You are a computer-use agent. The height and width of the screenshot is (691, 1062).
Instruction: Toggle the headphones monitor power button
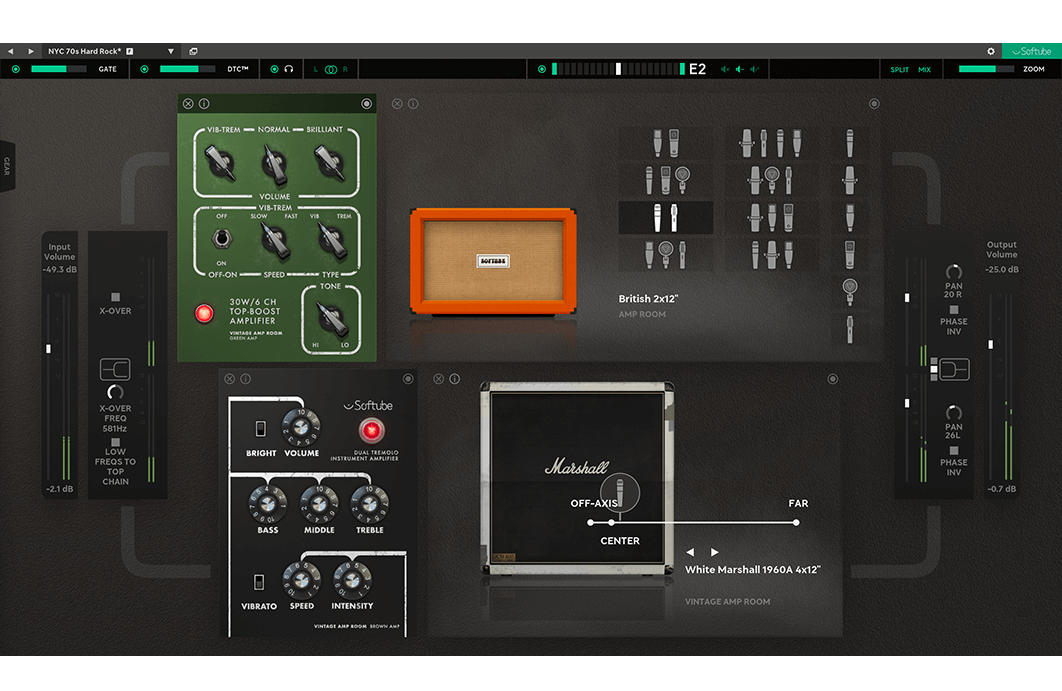click(274, 69)
